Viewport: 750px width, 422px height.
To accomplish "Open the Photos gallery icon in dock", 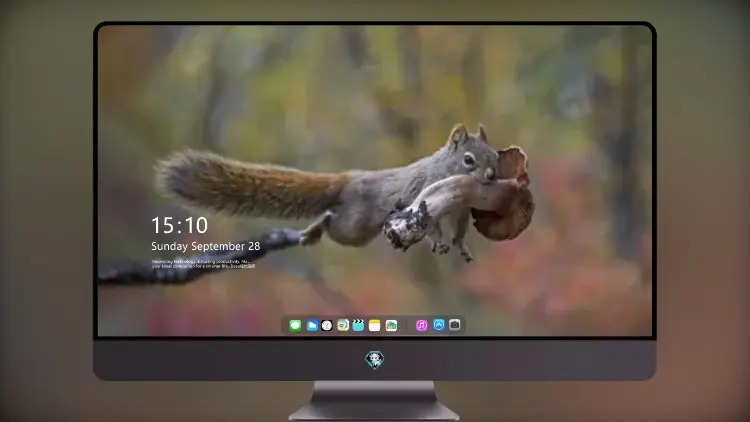I will [391, 325].
